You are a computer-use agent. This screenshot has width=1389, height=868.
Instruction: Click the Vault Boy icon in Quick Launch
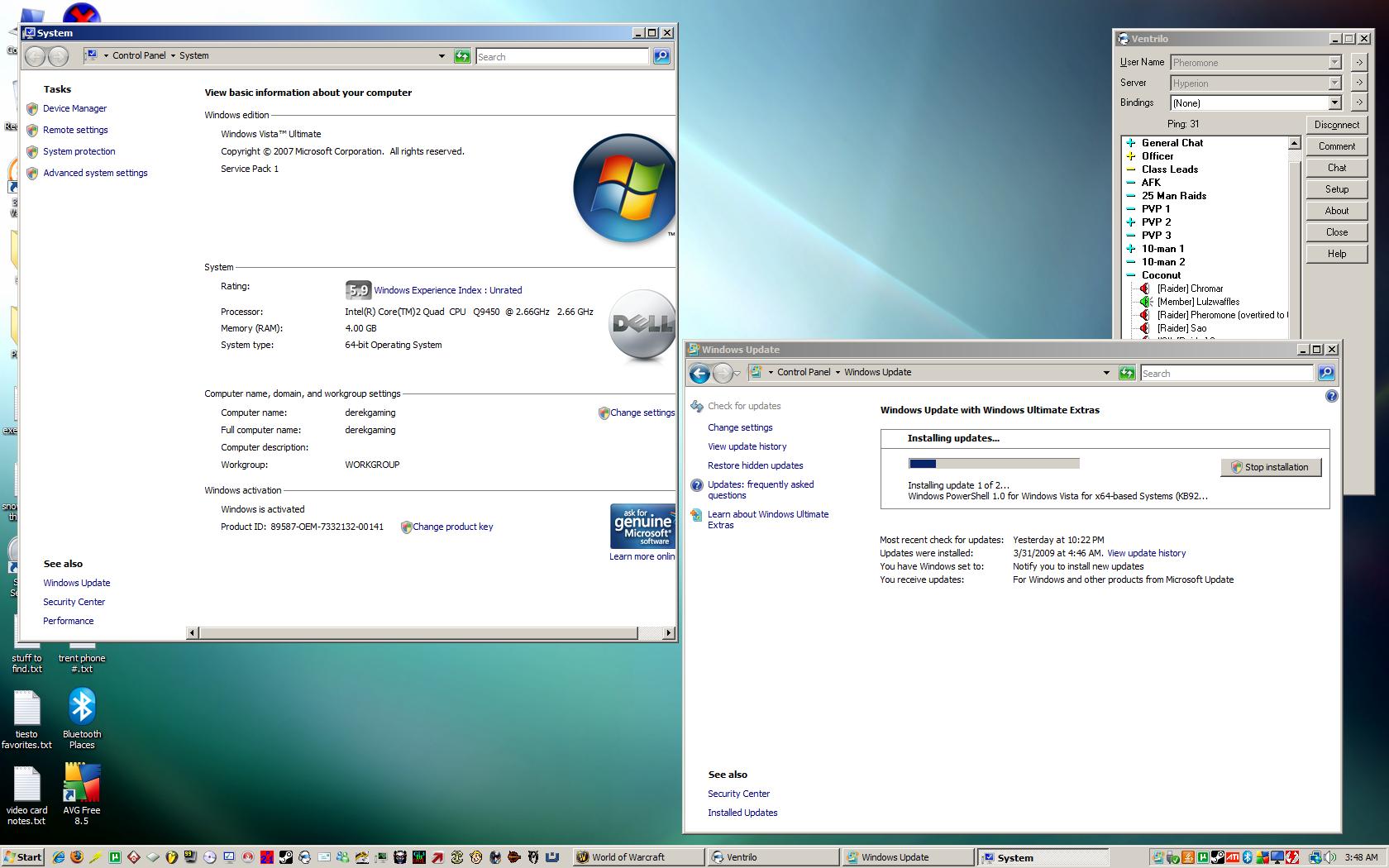[x=475, y=857]
